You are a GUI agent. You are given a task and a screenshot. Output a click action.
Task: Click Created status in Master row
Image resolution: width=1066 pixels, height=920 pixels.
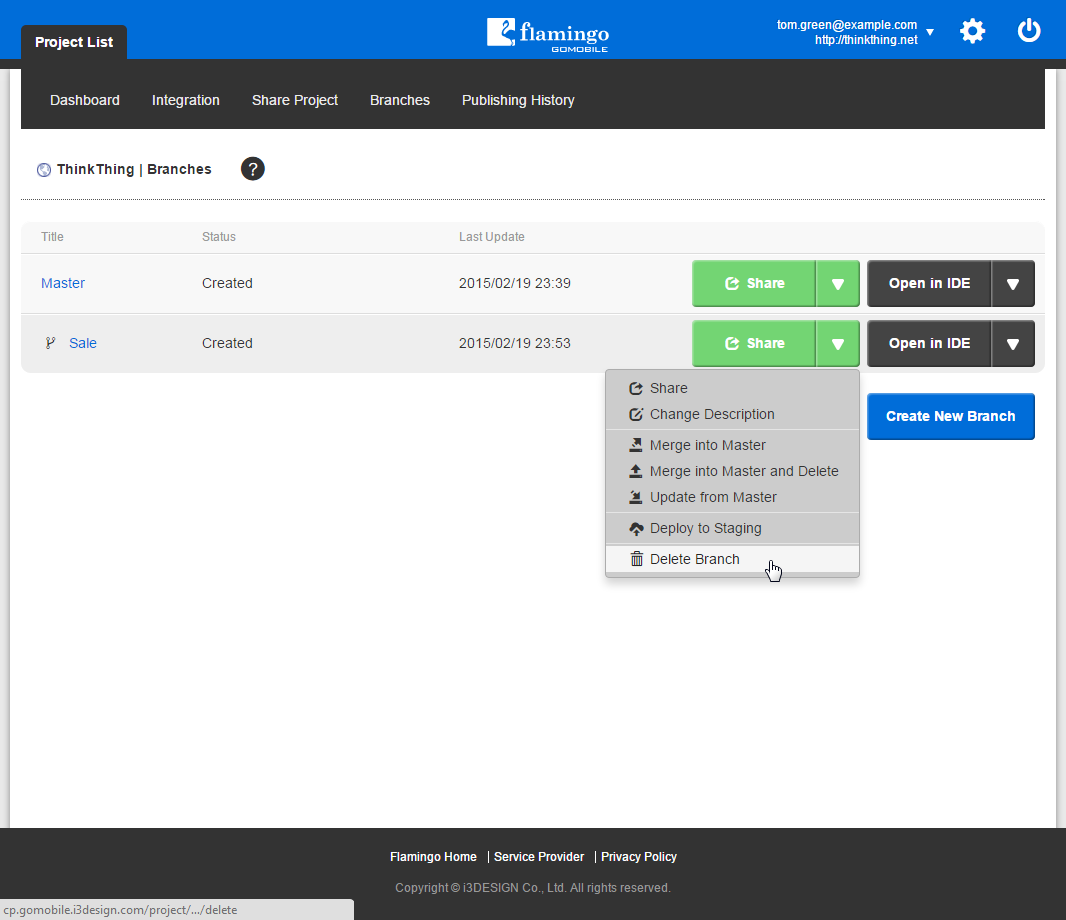pyautogui.click(x=227, y=283)
